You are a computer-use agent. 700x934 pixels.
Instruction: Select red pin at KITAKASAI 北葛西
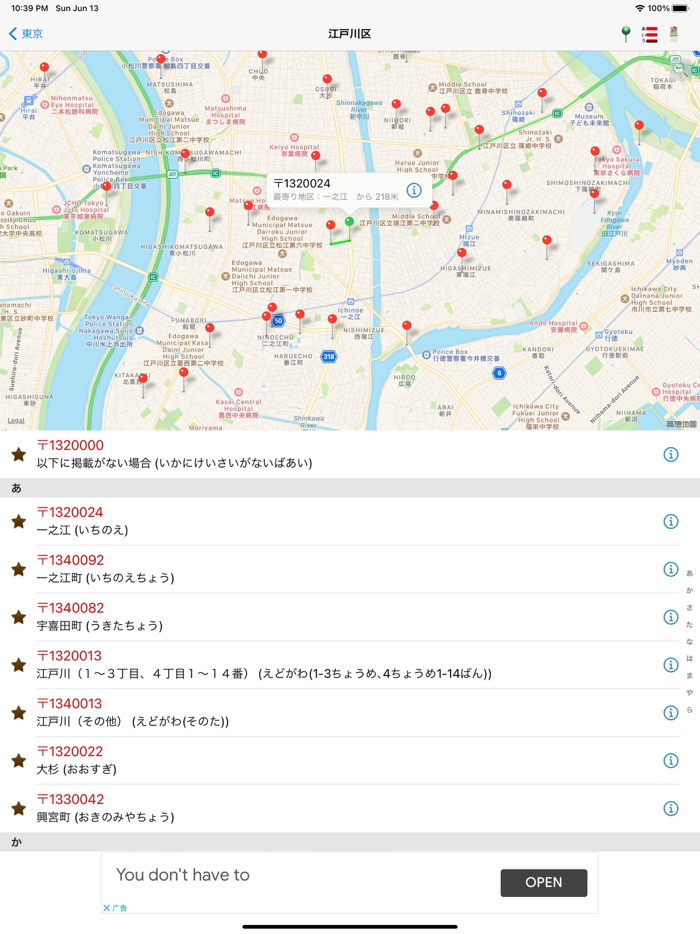143,379
